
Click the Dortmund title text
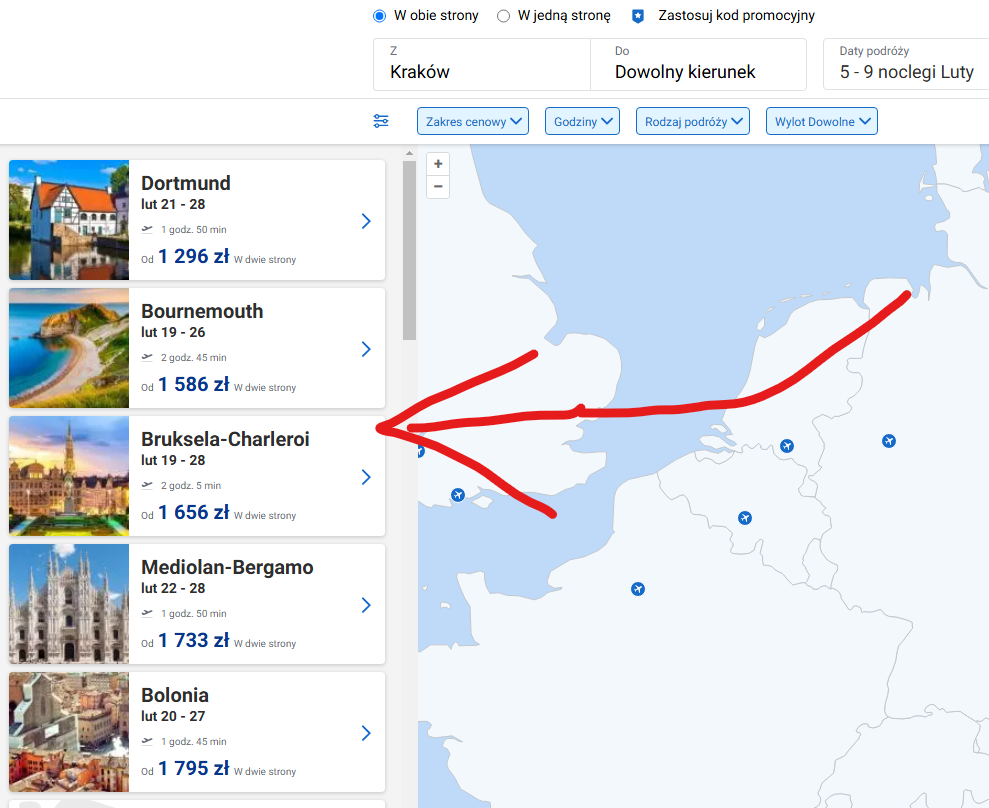coord(185,183)
